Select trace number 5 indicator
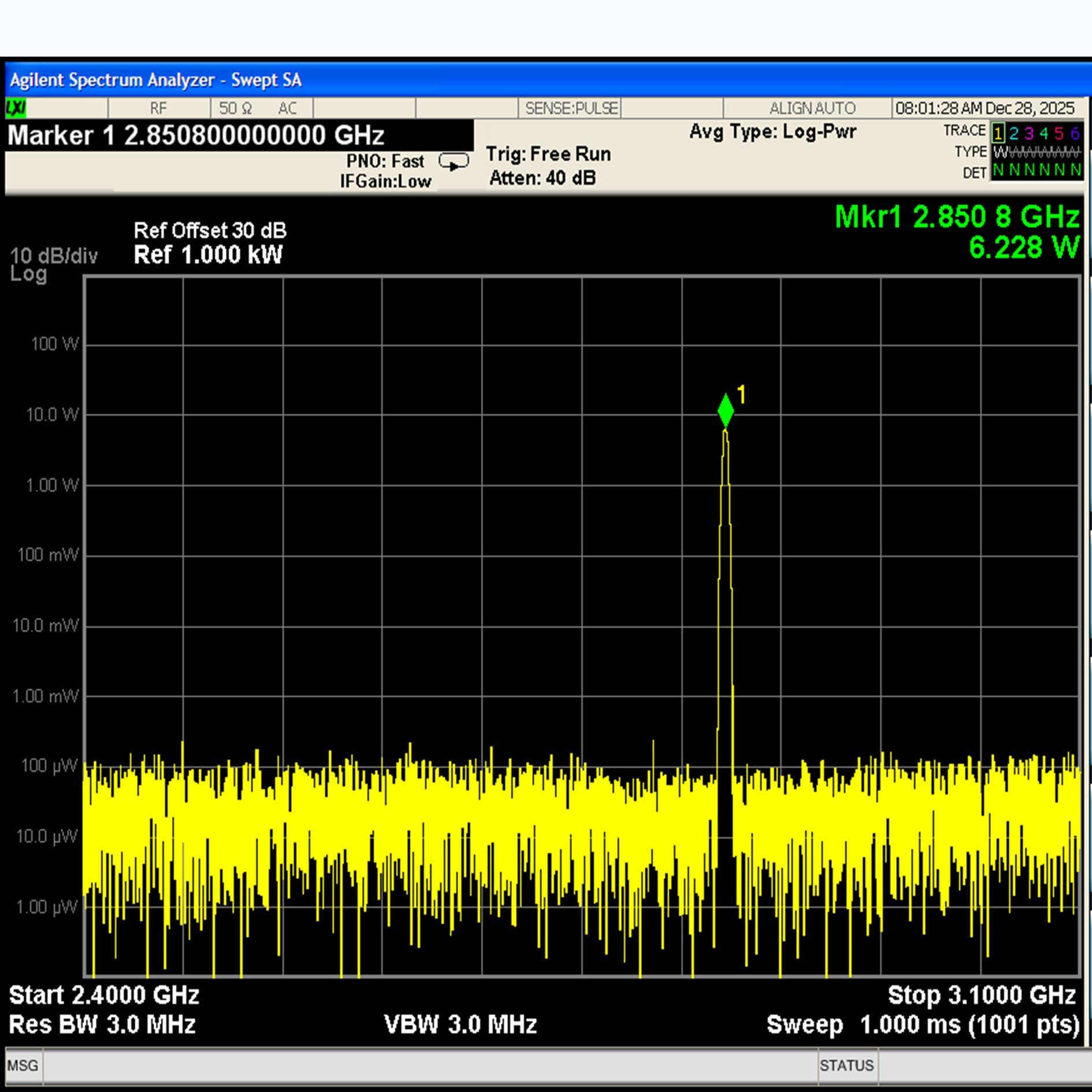 pyautogui.click(x=1059, y=133)
